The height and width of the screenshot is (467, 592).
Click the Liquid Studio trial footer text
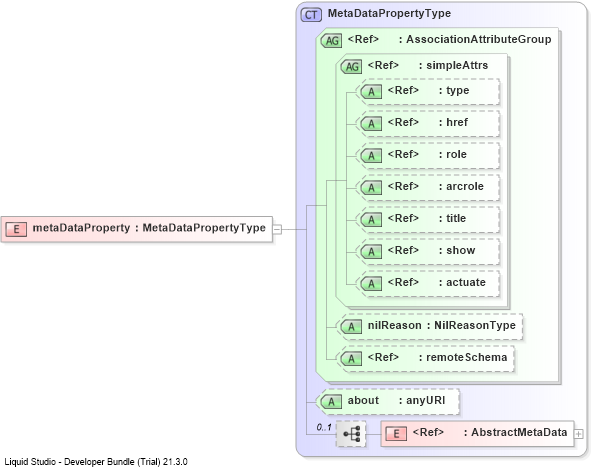[96, 462]
